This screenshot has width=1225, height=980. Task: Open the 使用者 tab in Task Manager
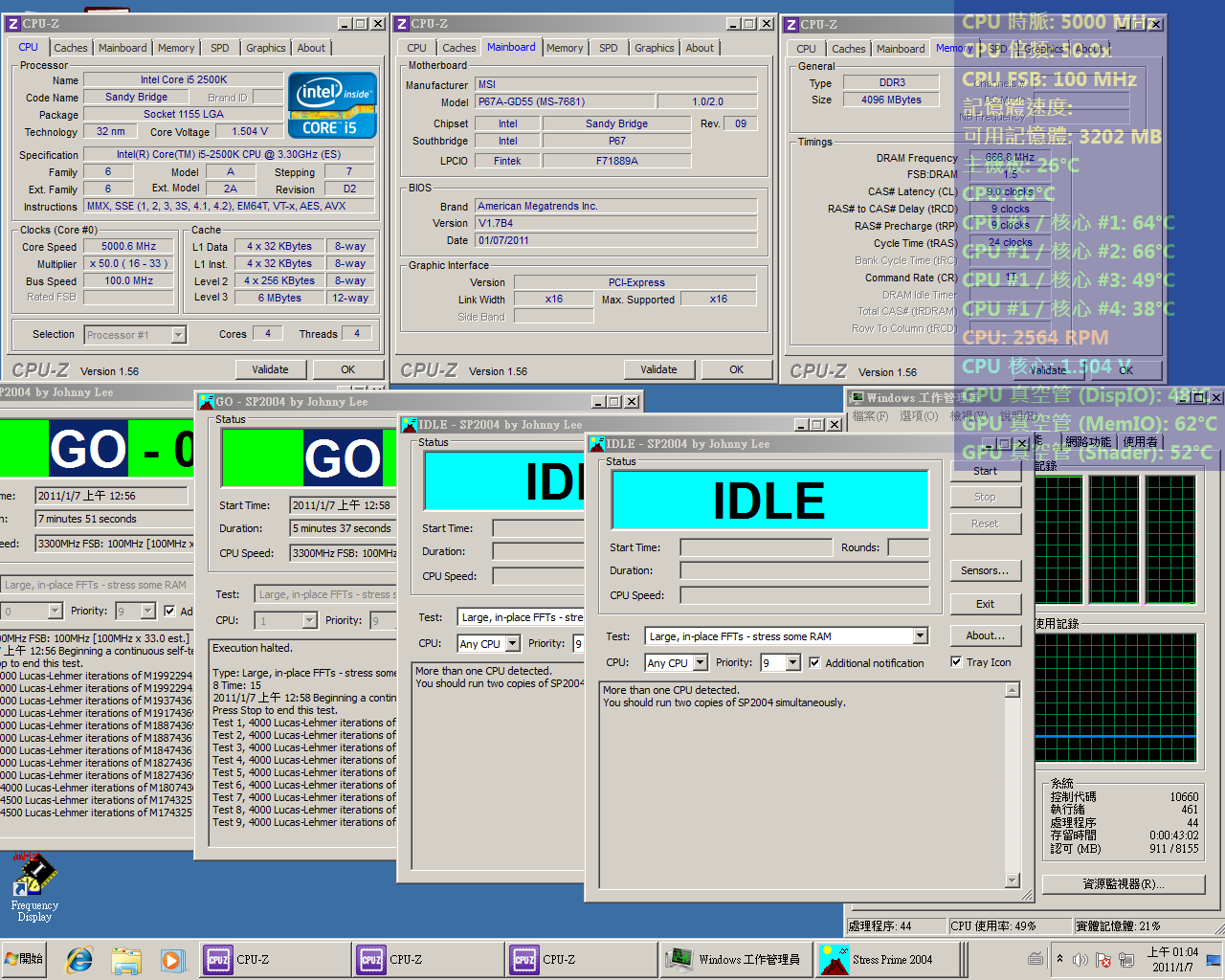pyautogui.click(x=1140, y=441)
